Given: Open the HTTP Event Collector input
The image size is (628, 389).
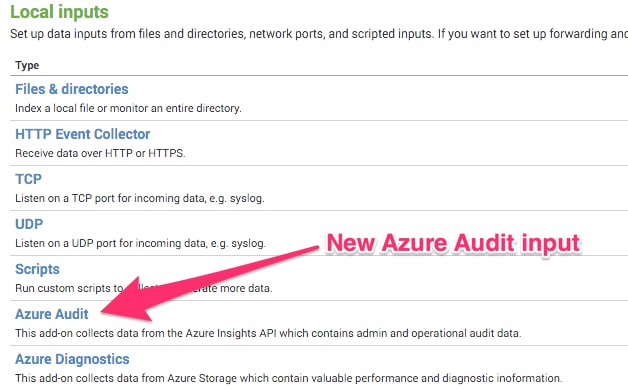Looking at the screenshot, I should click(83, 134).
